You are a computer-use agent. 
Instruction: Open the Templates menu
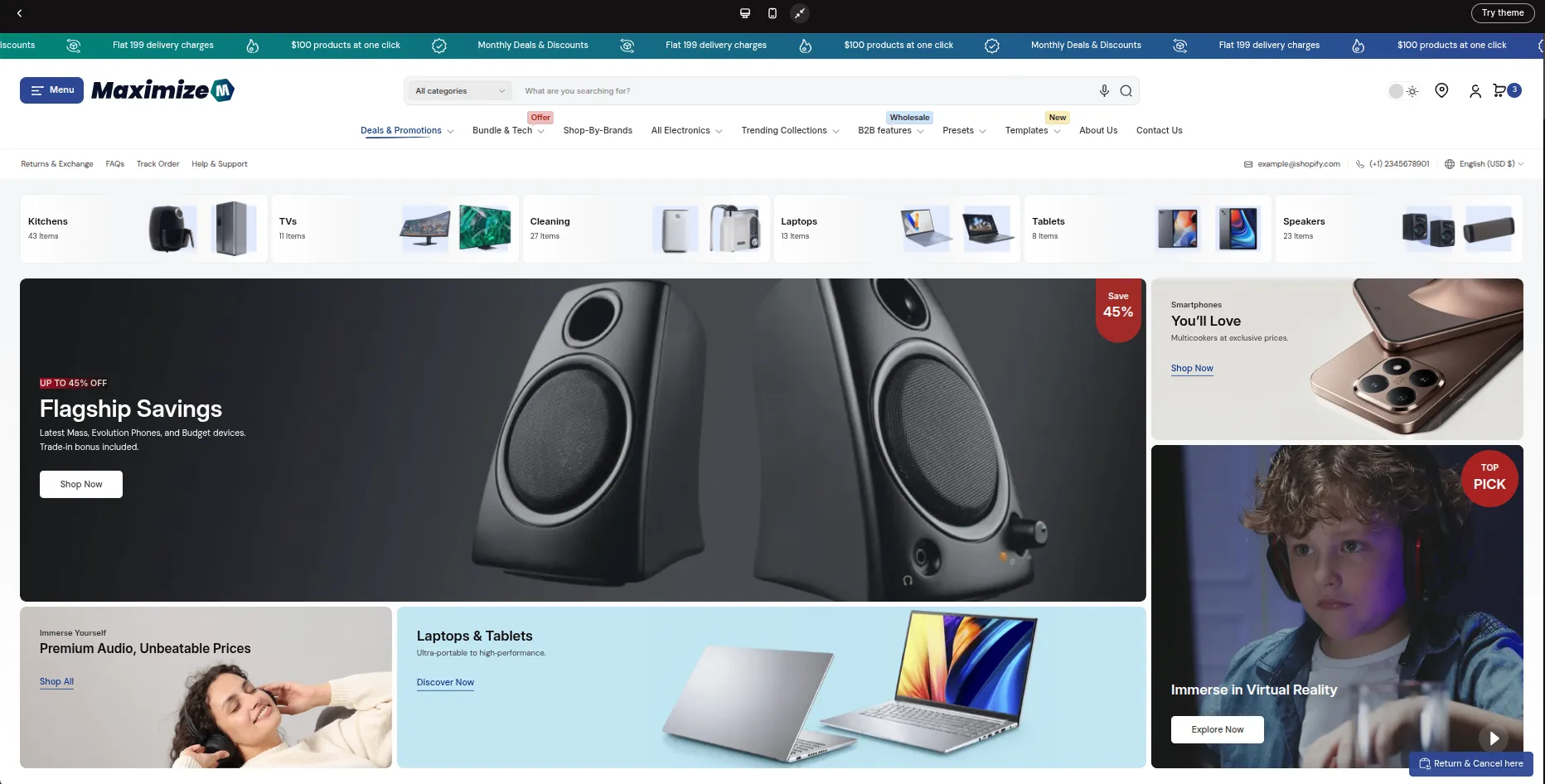coord(1033,131)
